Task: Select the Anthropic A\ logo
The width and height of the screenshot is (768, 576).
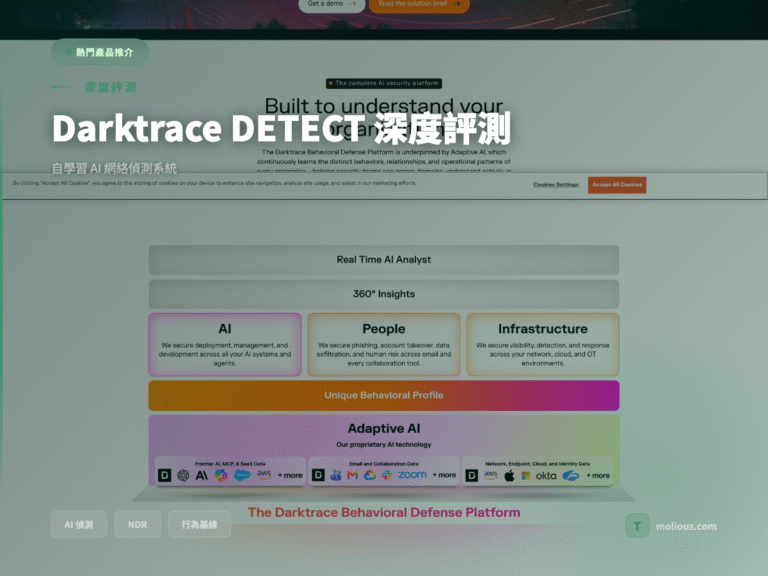Action: click(x=202, y=475)
